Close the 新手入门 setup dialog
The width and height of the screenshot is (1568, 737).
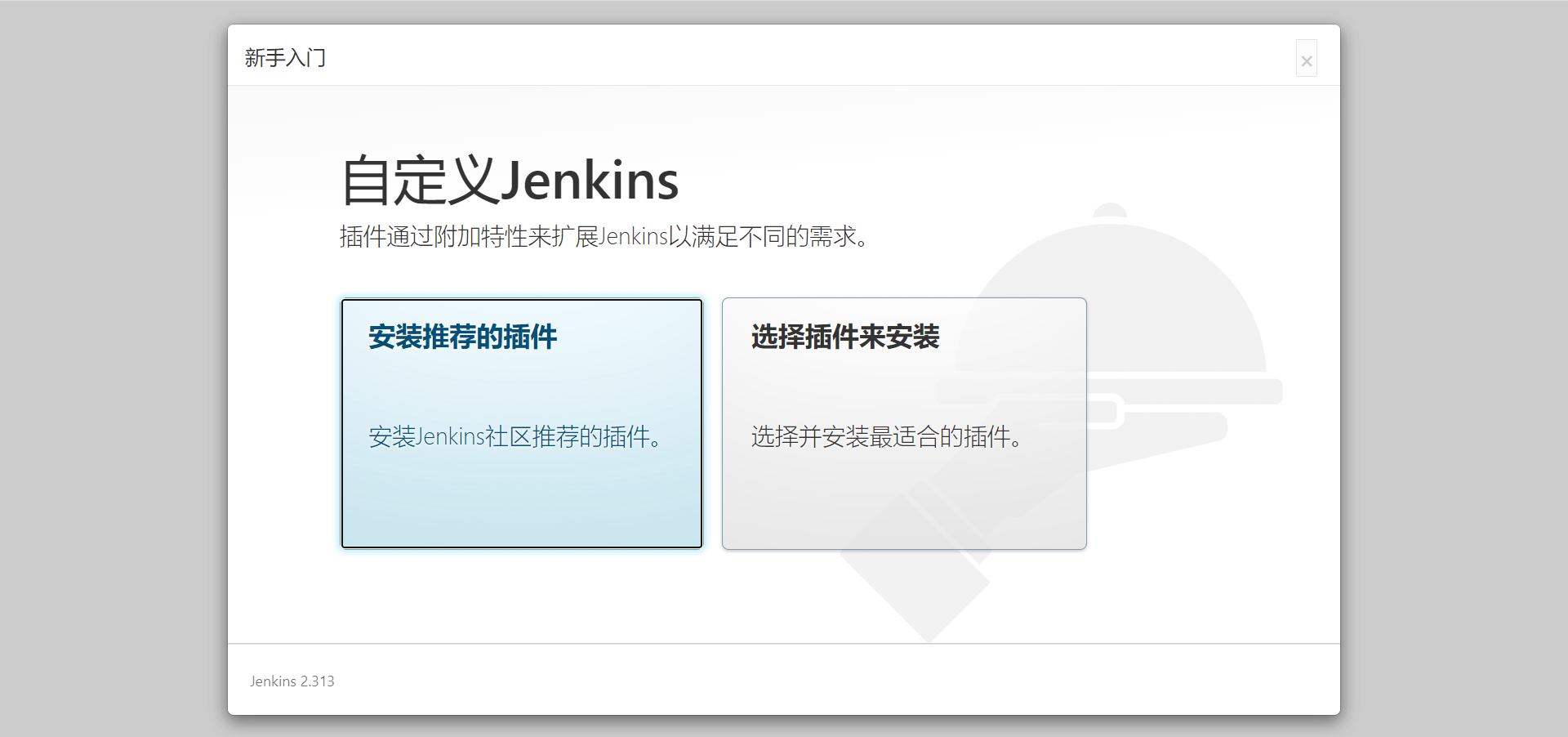(1306, 60)
